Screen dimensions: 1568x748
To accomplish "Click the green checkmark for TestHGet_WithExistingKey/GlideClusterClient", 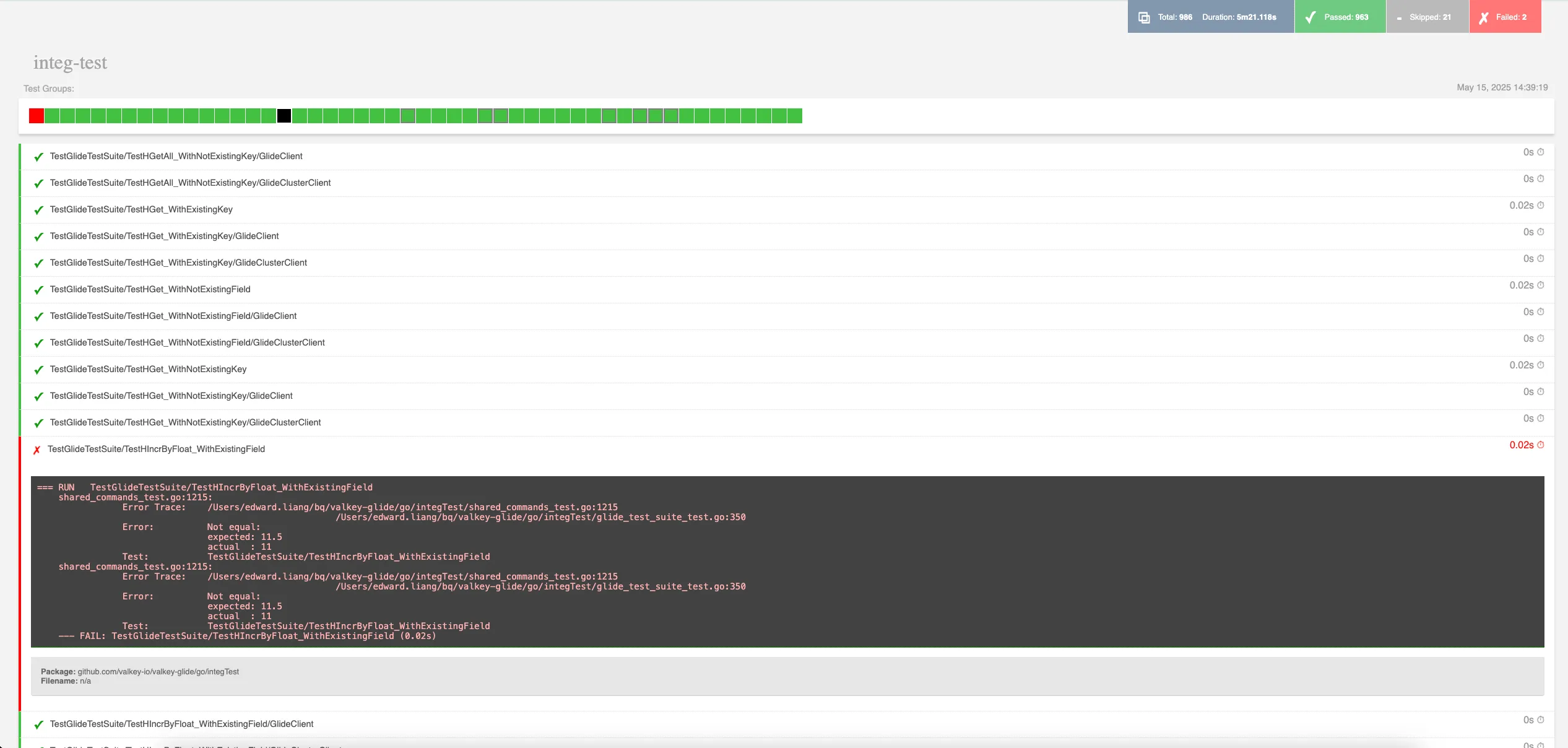I will [x=38, y=263].
